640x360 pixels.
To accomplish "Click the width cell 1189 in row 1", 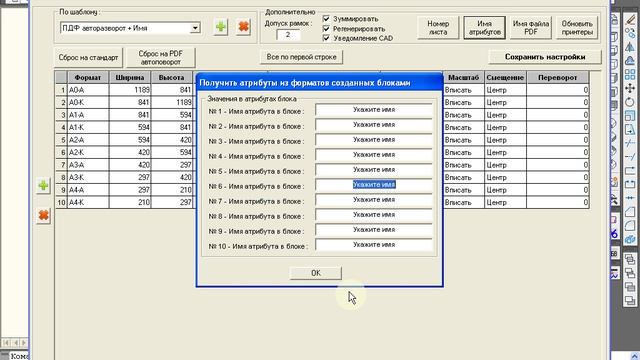I will 130,90.
